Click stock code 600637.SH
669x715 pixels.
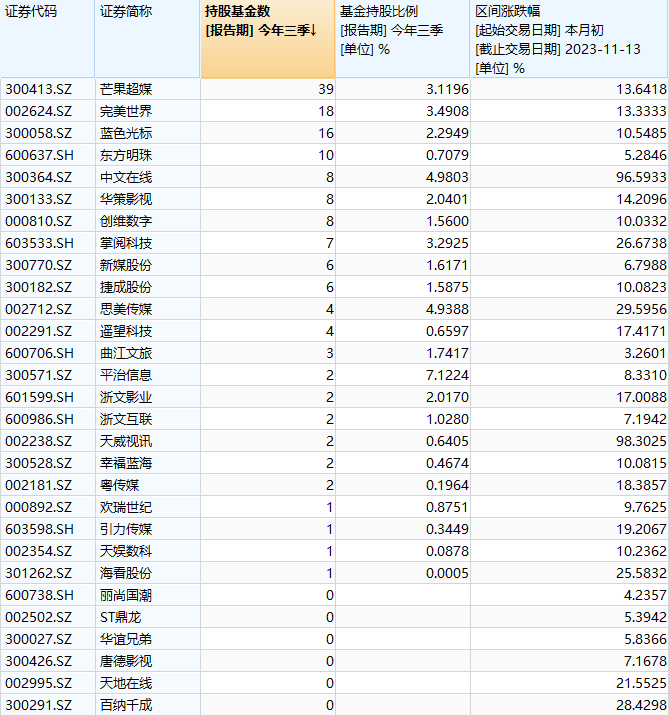[37, 156]
